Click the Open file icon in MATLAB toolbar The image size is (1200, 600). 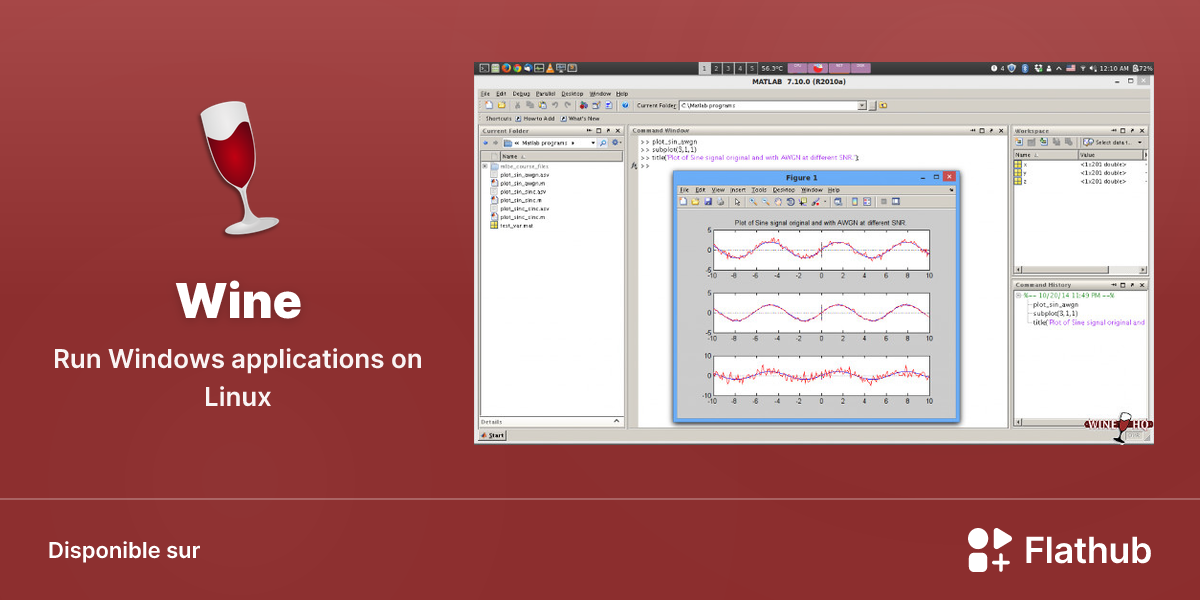[x=502, y=105]
